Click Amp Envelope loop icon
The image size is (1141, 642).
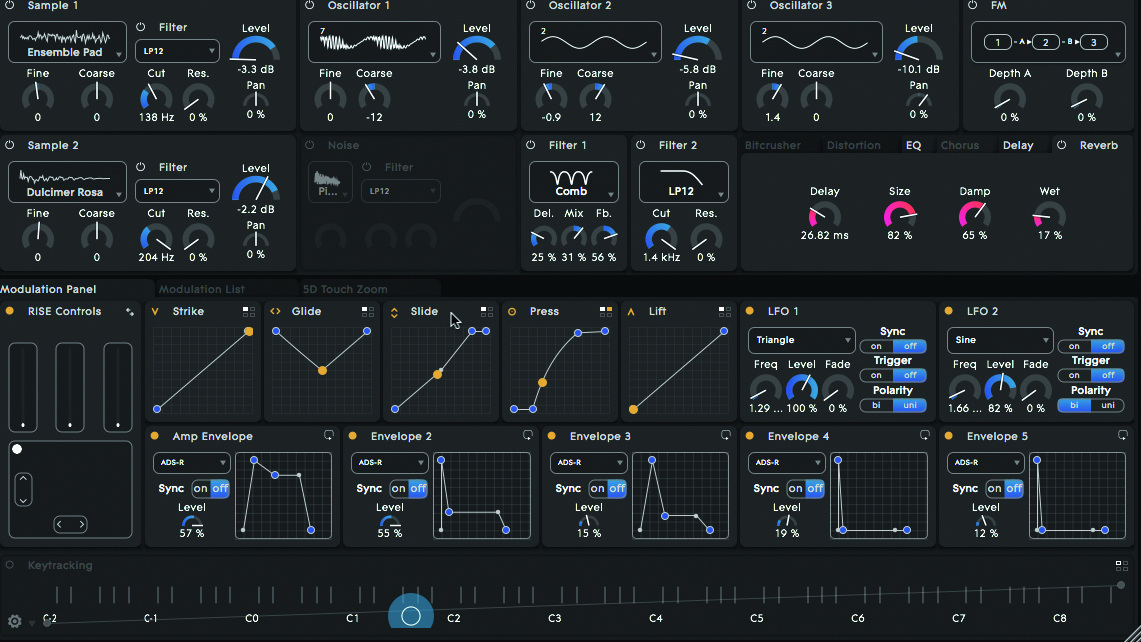click(x=329, y=435)
